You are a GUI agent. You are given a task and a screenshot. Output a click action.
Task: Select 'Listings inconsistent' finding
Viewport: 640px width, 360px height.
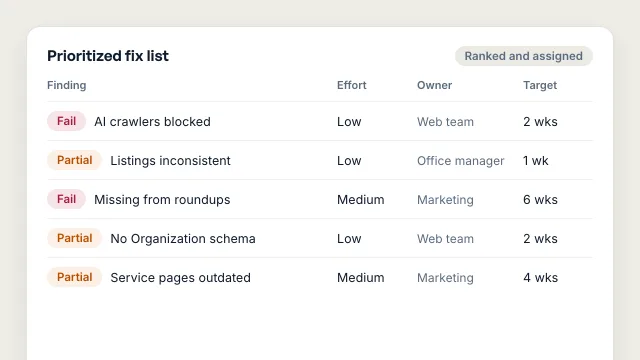(170, 160)
